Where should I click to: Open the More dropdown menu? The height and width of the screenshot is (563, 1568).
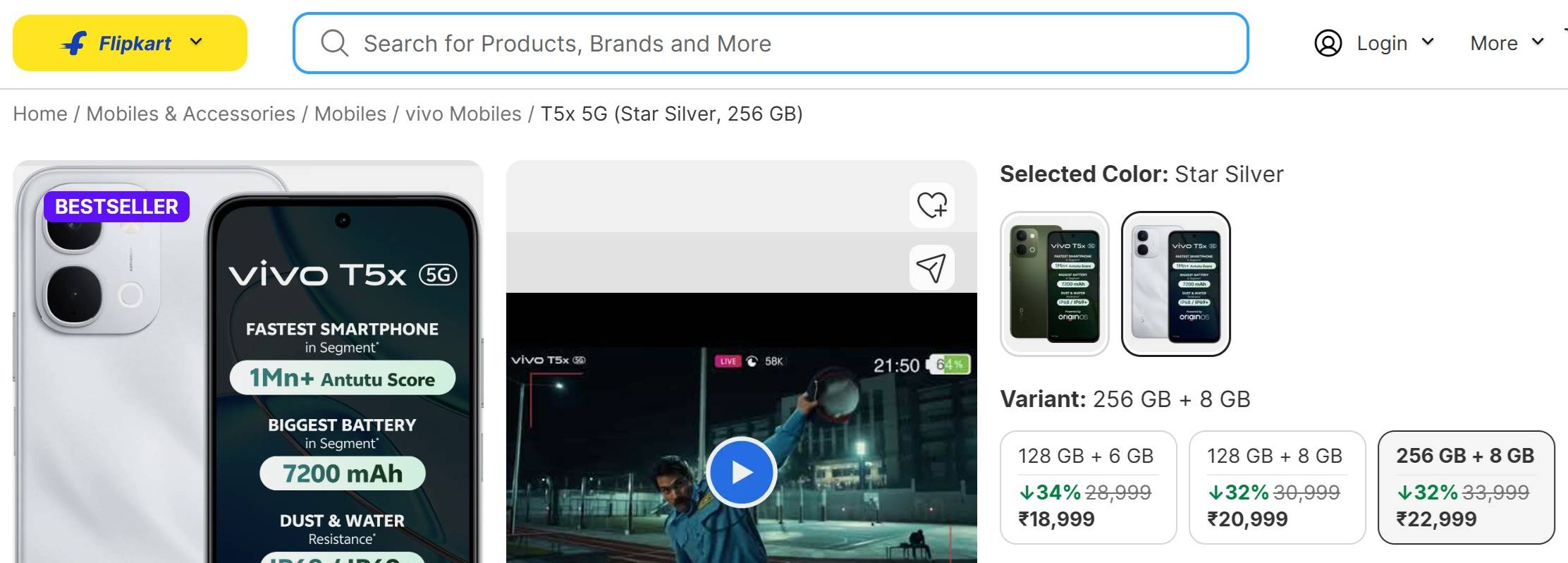(x=1506, y=43)
